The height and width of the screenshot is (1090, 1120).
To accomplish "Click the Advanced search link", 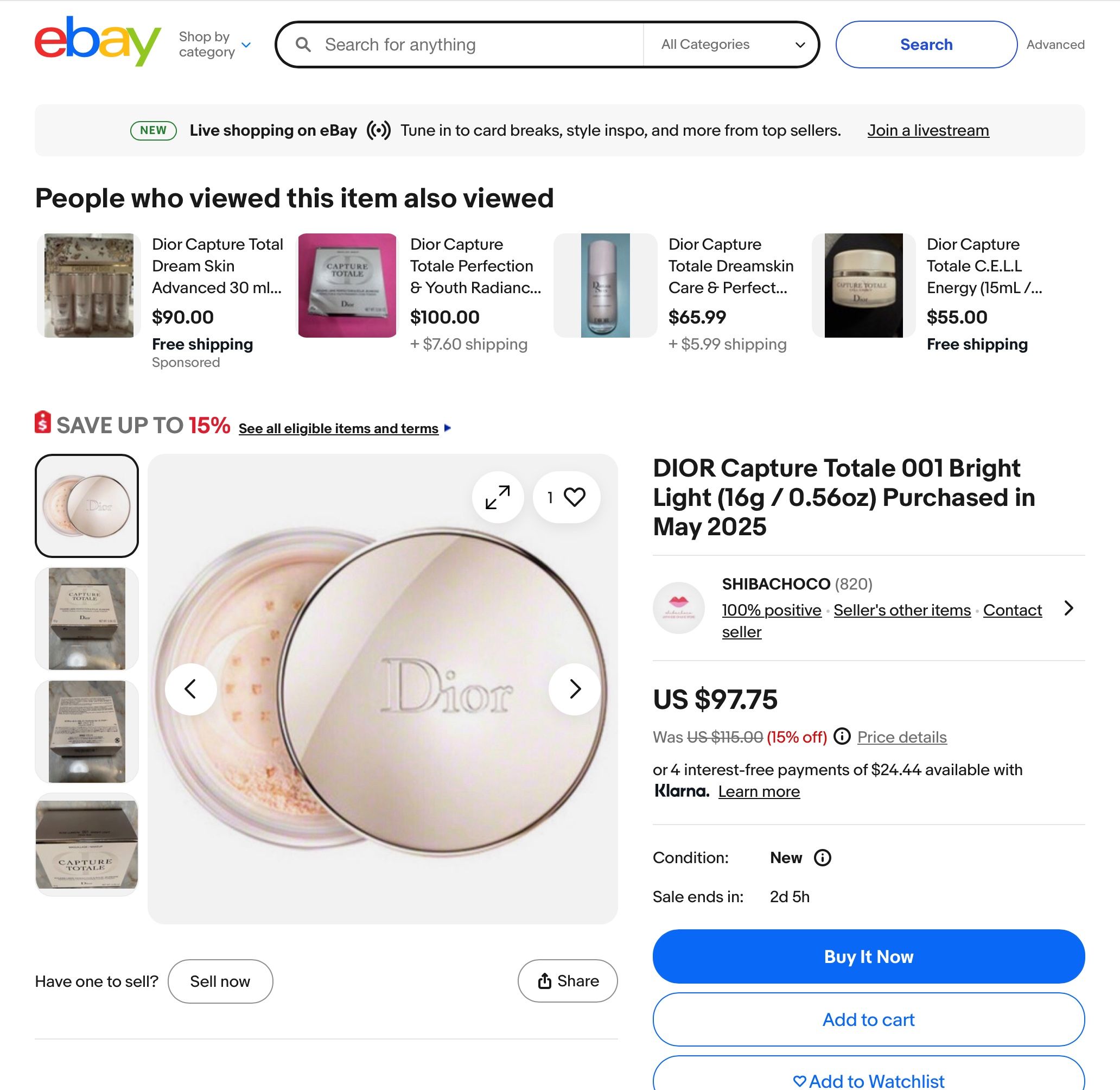I will [x=1055, y=45].
